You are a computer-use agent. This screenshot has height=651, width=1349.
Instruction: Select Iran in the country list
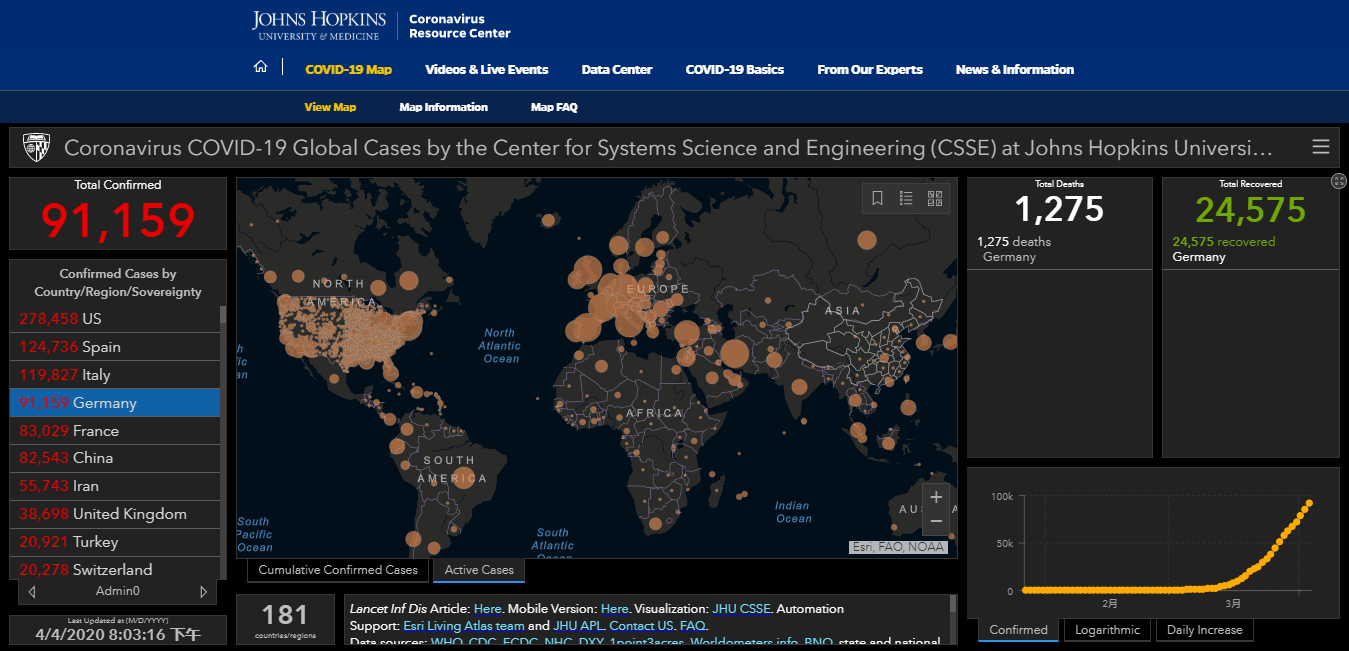coord(115,486)
